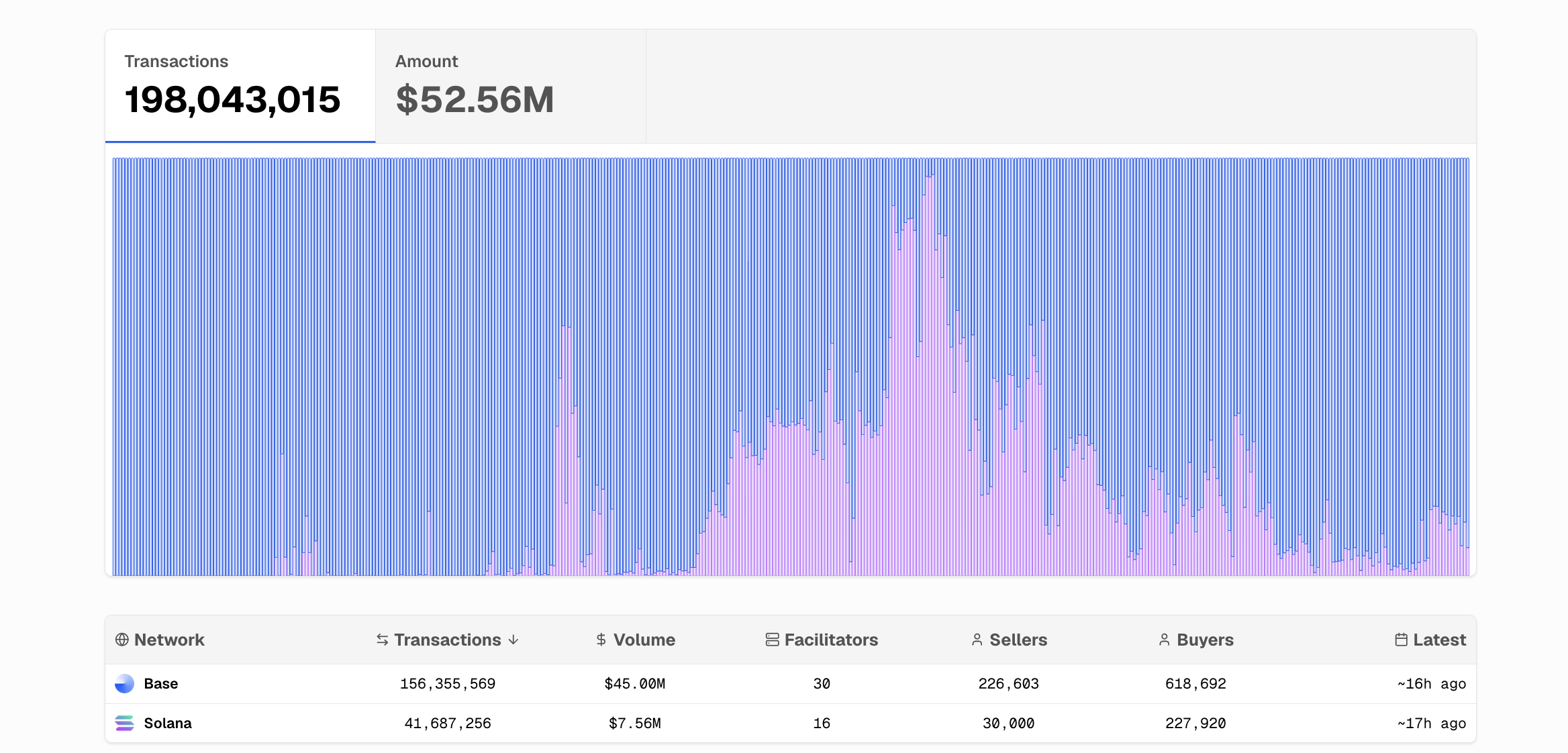Open the Solana network row
Image resolution: width=1568 pixels, height=753 pixels.
(791, 723)
